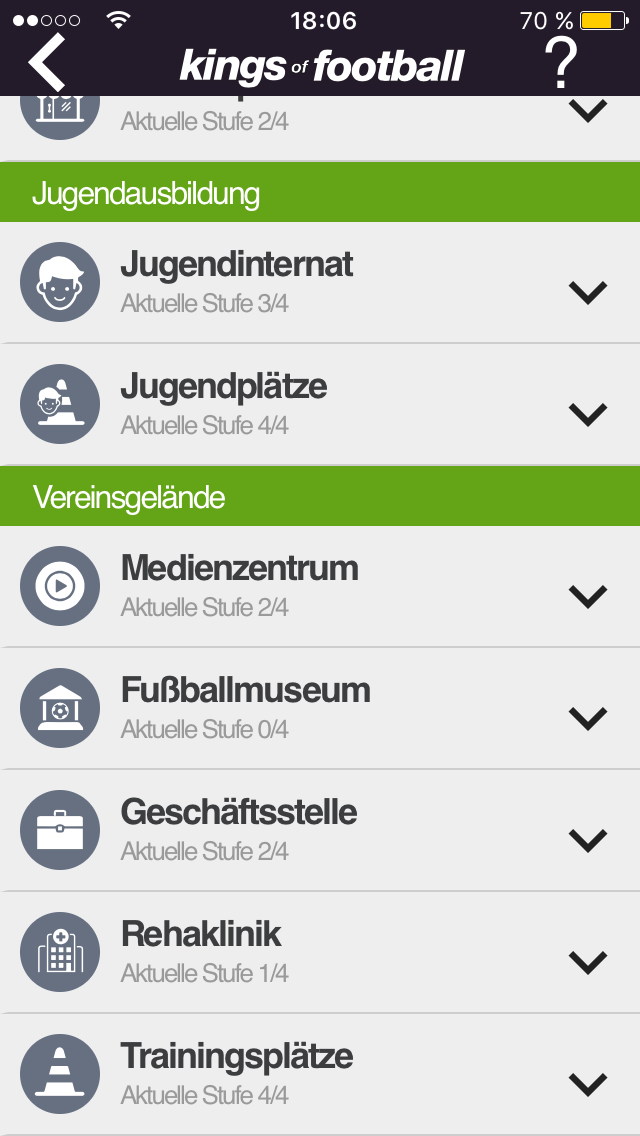The height and width of the screenshot is (1136, 640).
Task: Tap the back arrow in header
Action: pyautogui.click(x=47, y=62)
